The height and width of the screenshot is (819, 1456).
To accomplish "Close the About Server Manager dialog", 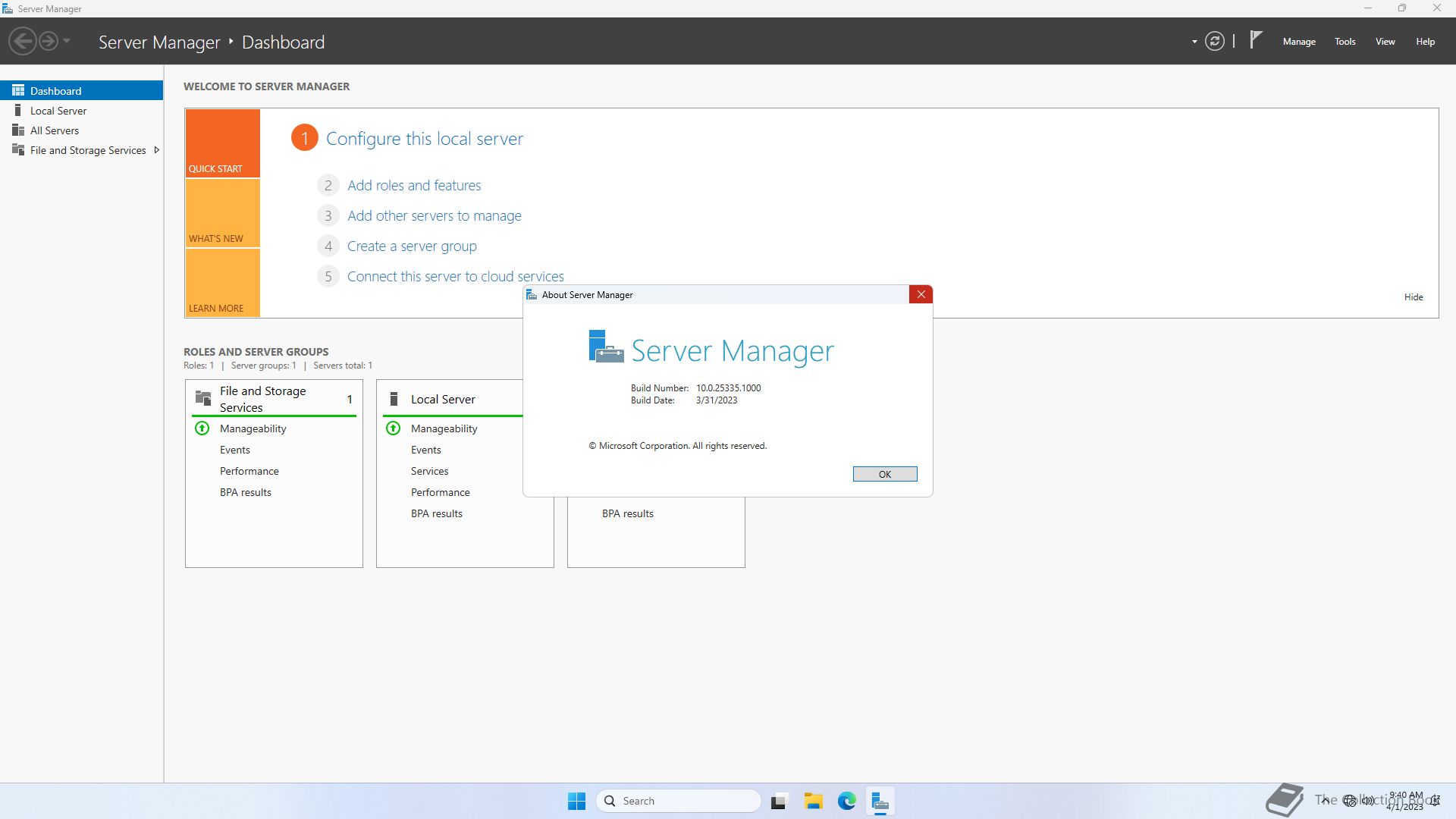I will coord(921,295).
